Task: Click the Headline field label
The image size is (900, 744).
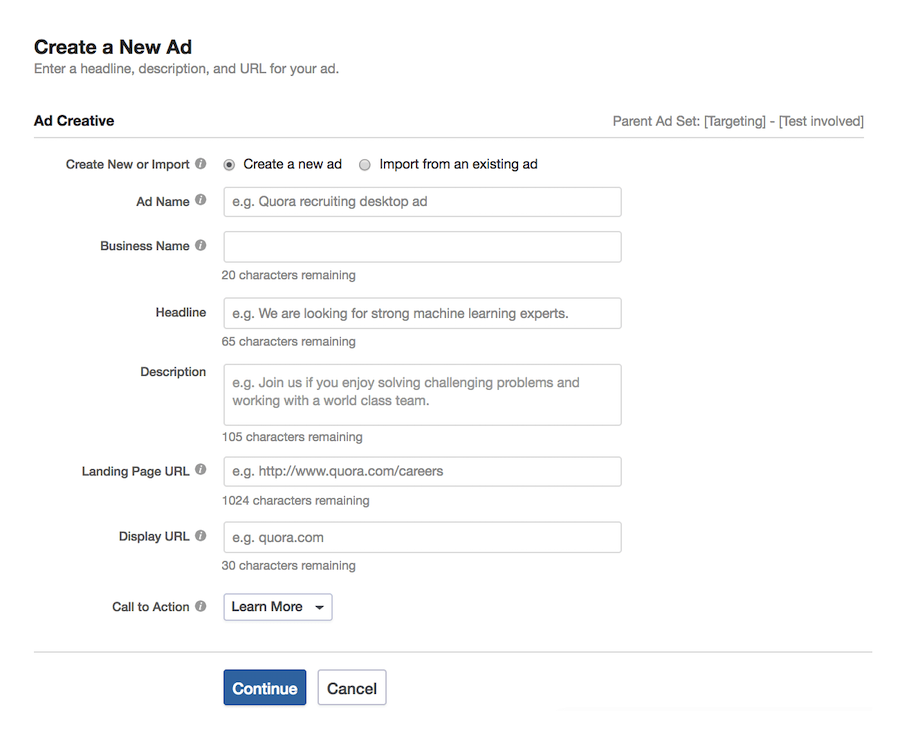Action: 181,313
